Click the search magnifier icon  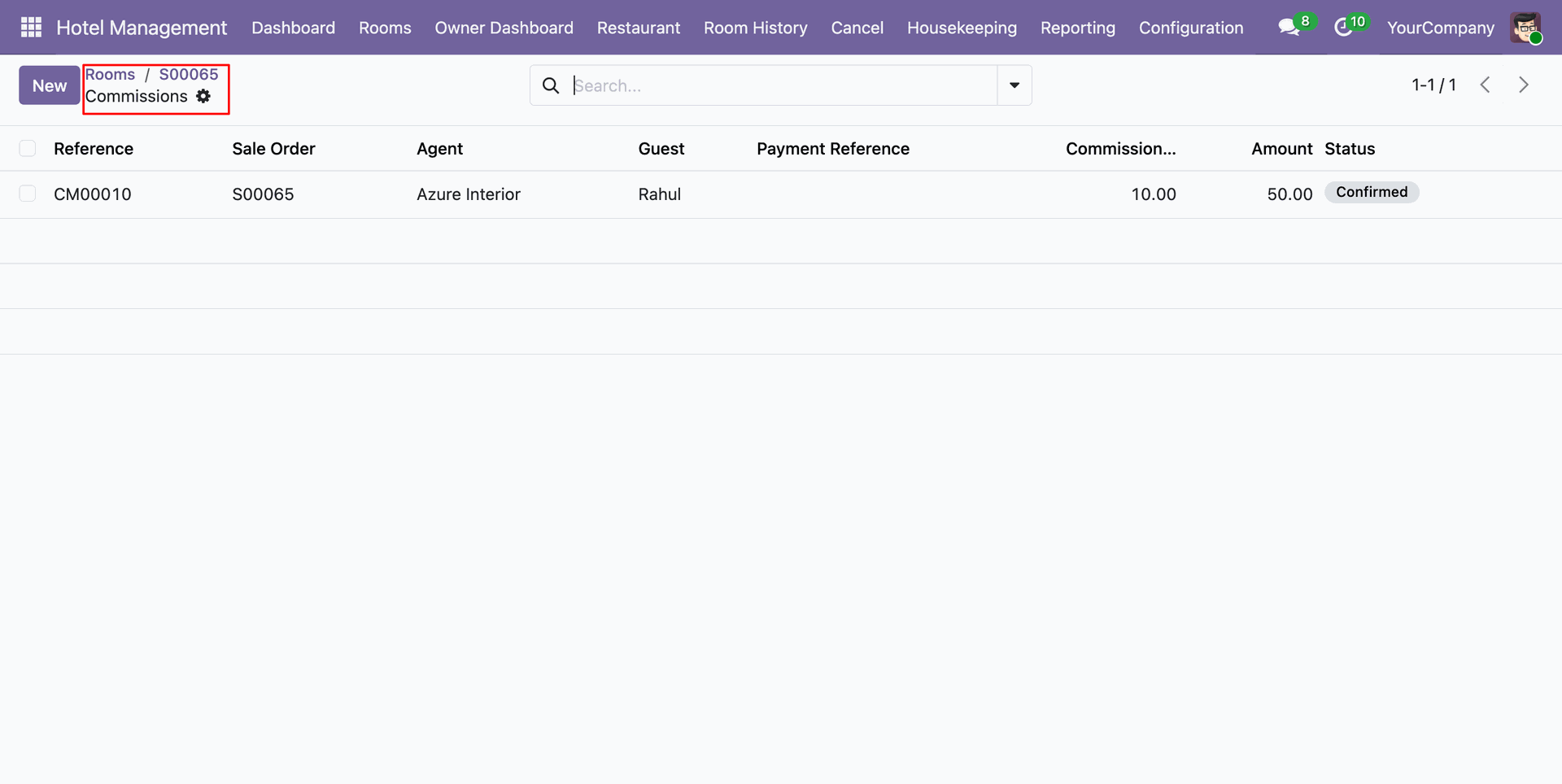click(551, 85)
